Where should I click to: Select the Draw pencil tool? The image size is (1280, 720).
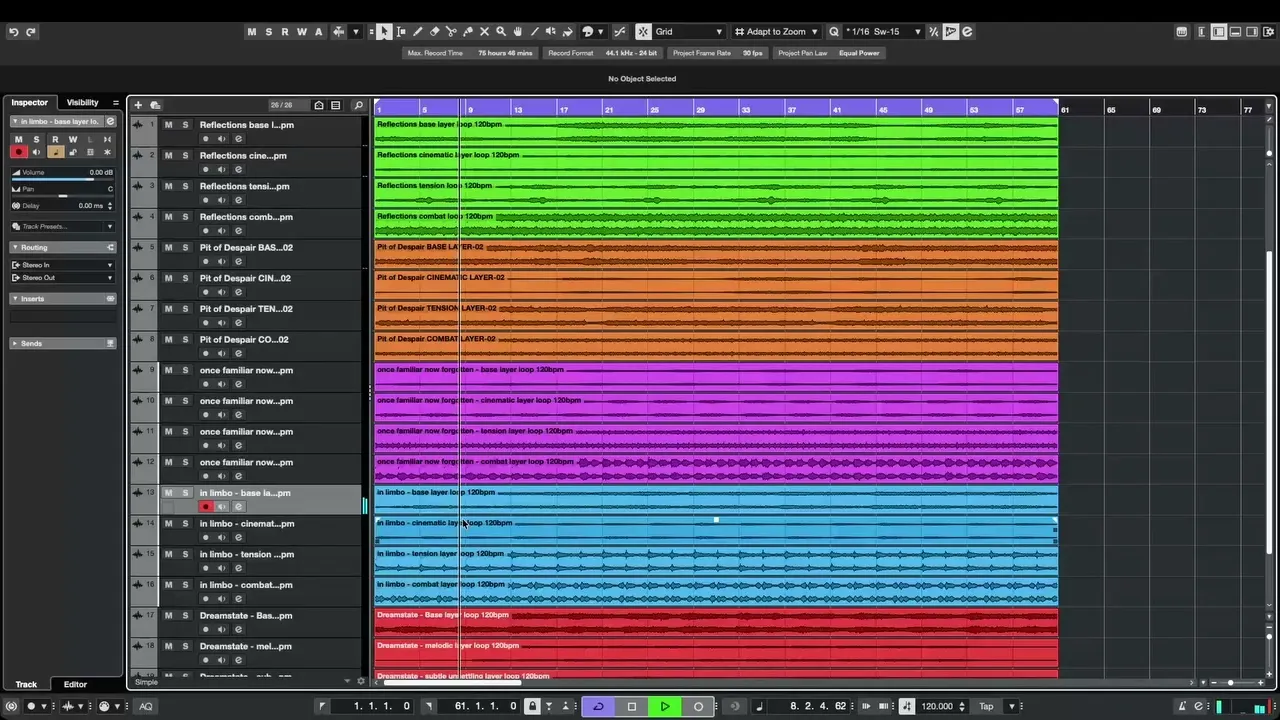418,32
